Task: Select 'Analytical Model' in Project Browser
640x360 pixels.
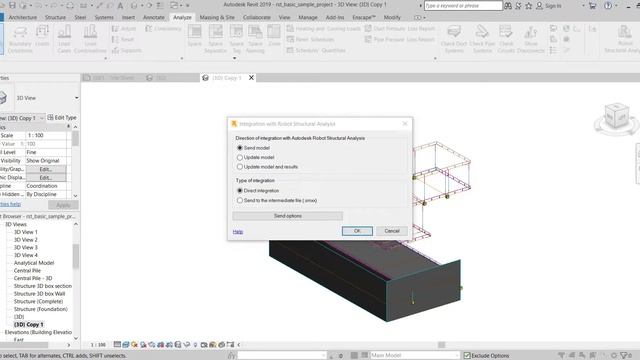Action: tap(34, 263)
